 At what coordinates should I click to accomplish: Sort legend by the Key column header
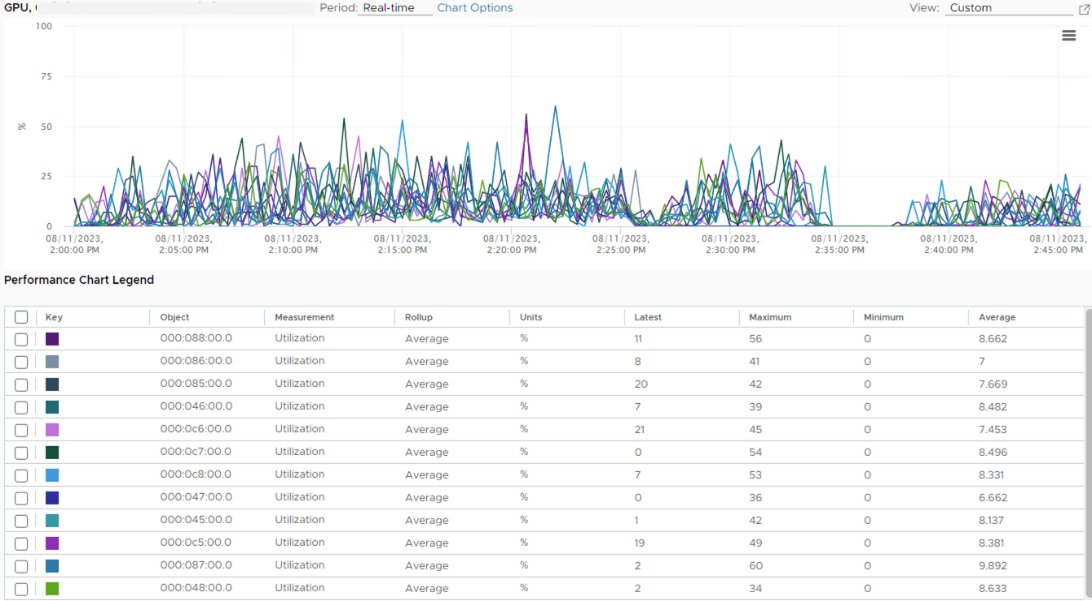[54, 317]
